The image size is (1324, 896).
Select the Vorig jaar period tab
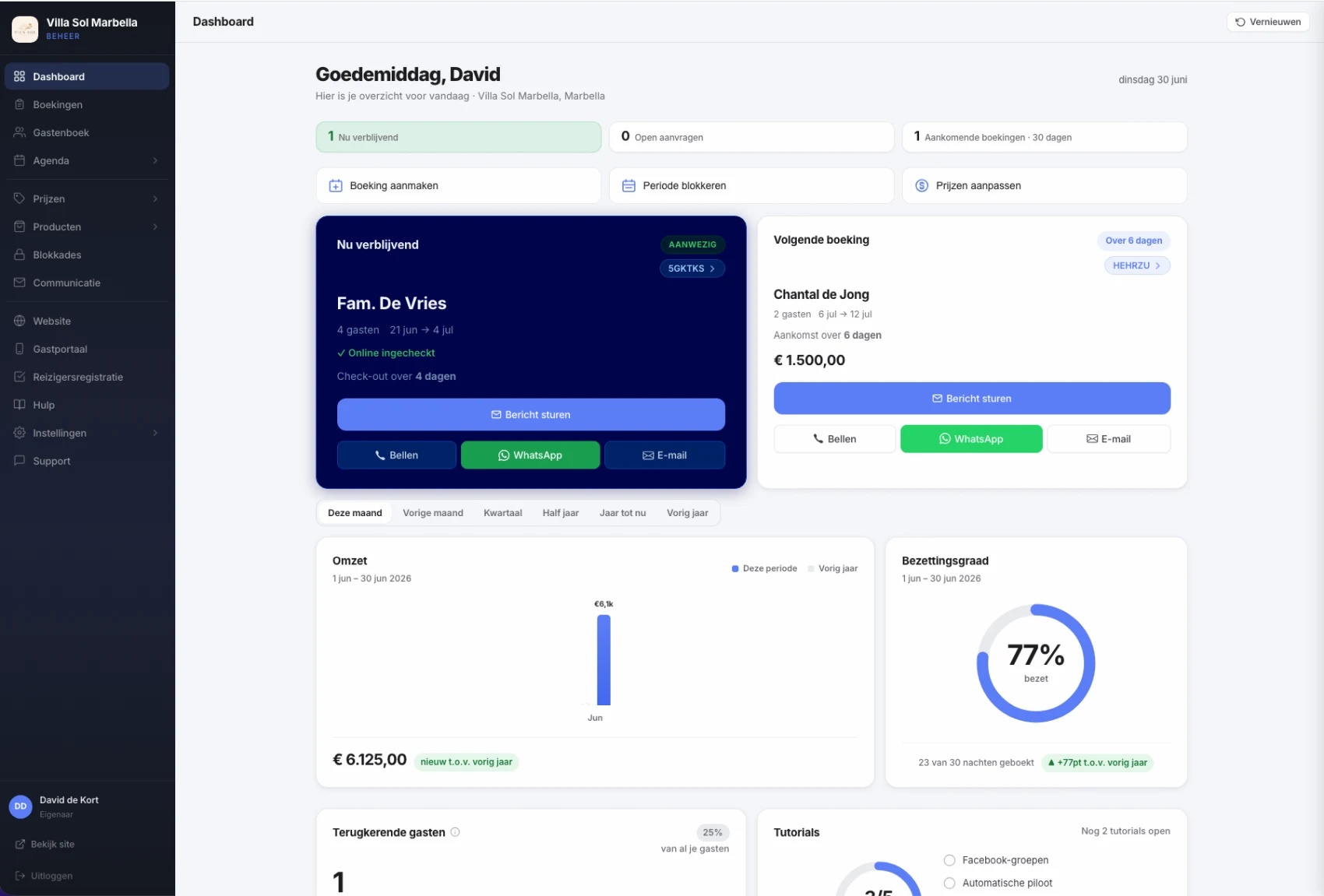[688, 513]
